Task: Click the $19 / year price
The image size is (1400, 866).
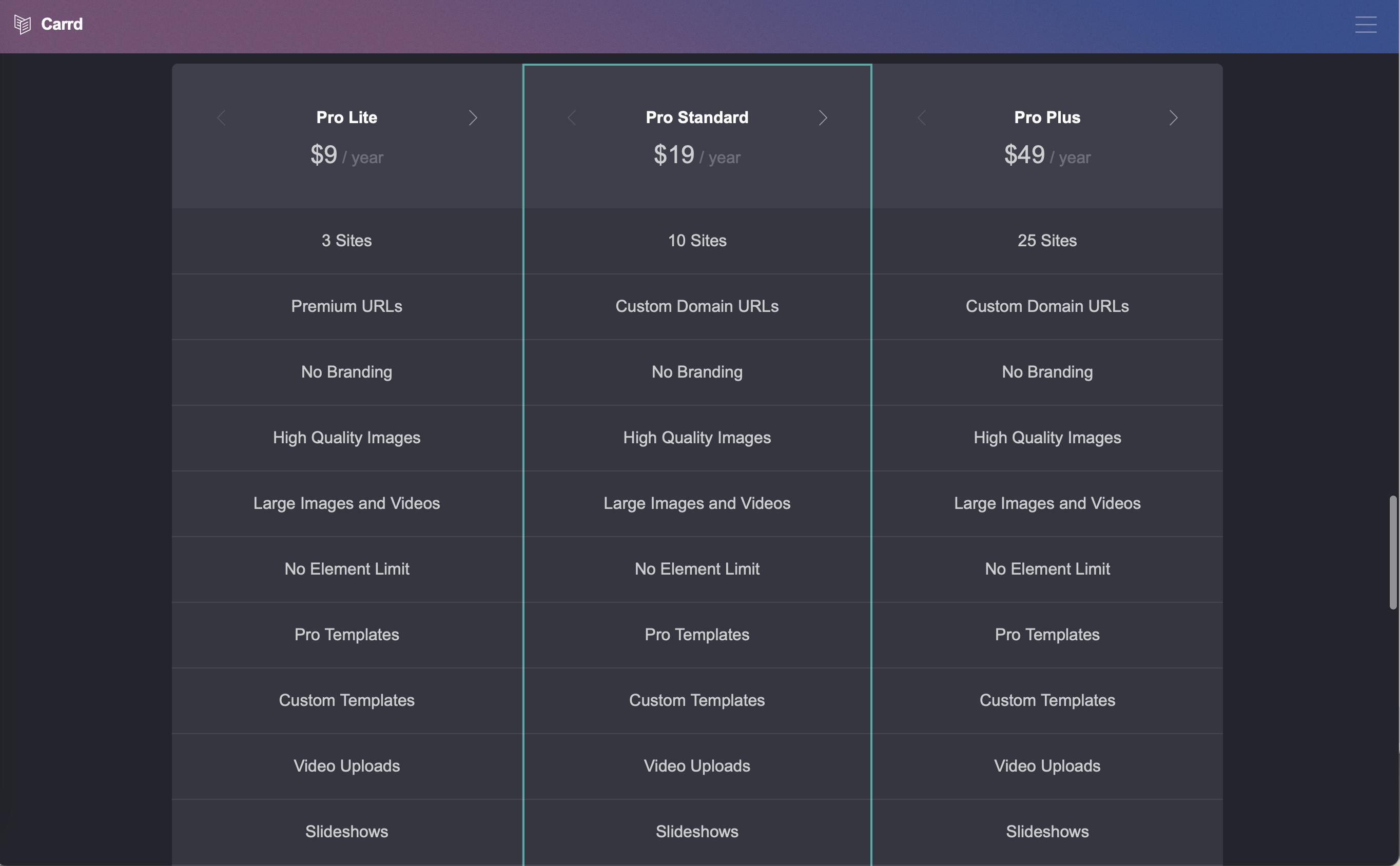Action: 697,154
